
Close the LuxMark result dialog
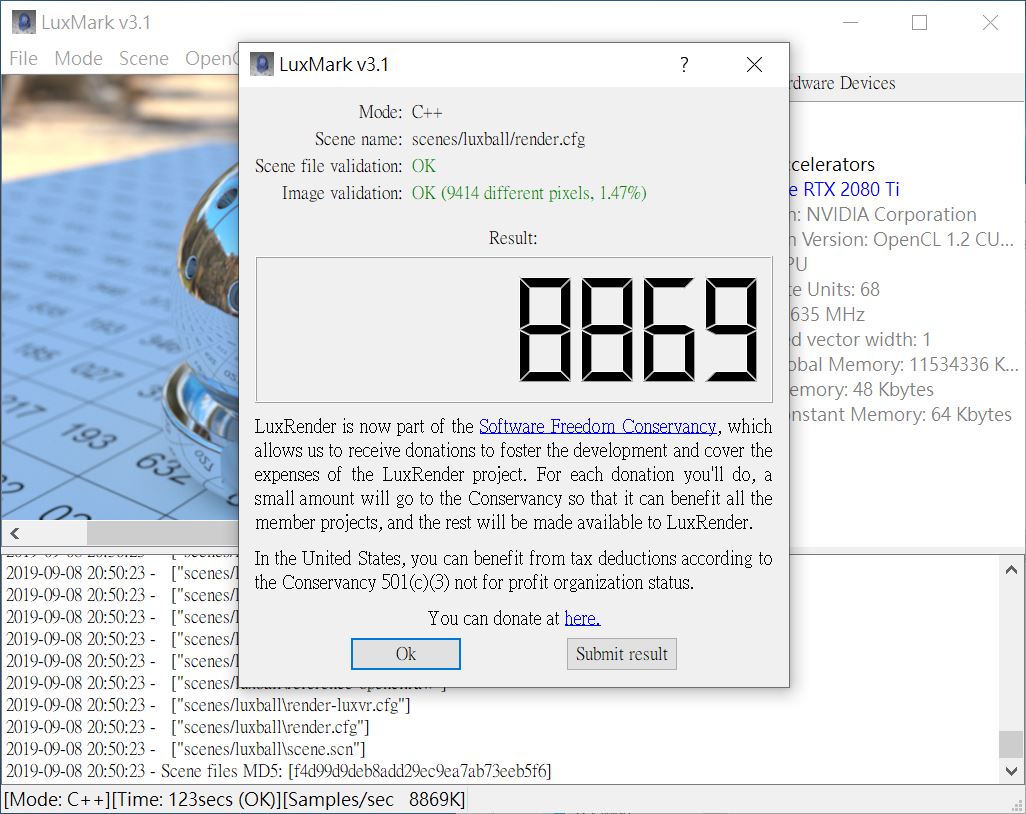click(754, 64)
